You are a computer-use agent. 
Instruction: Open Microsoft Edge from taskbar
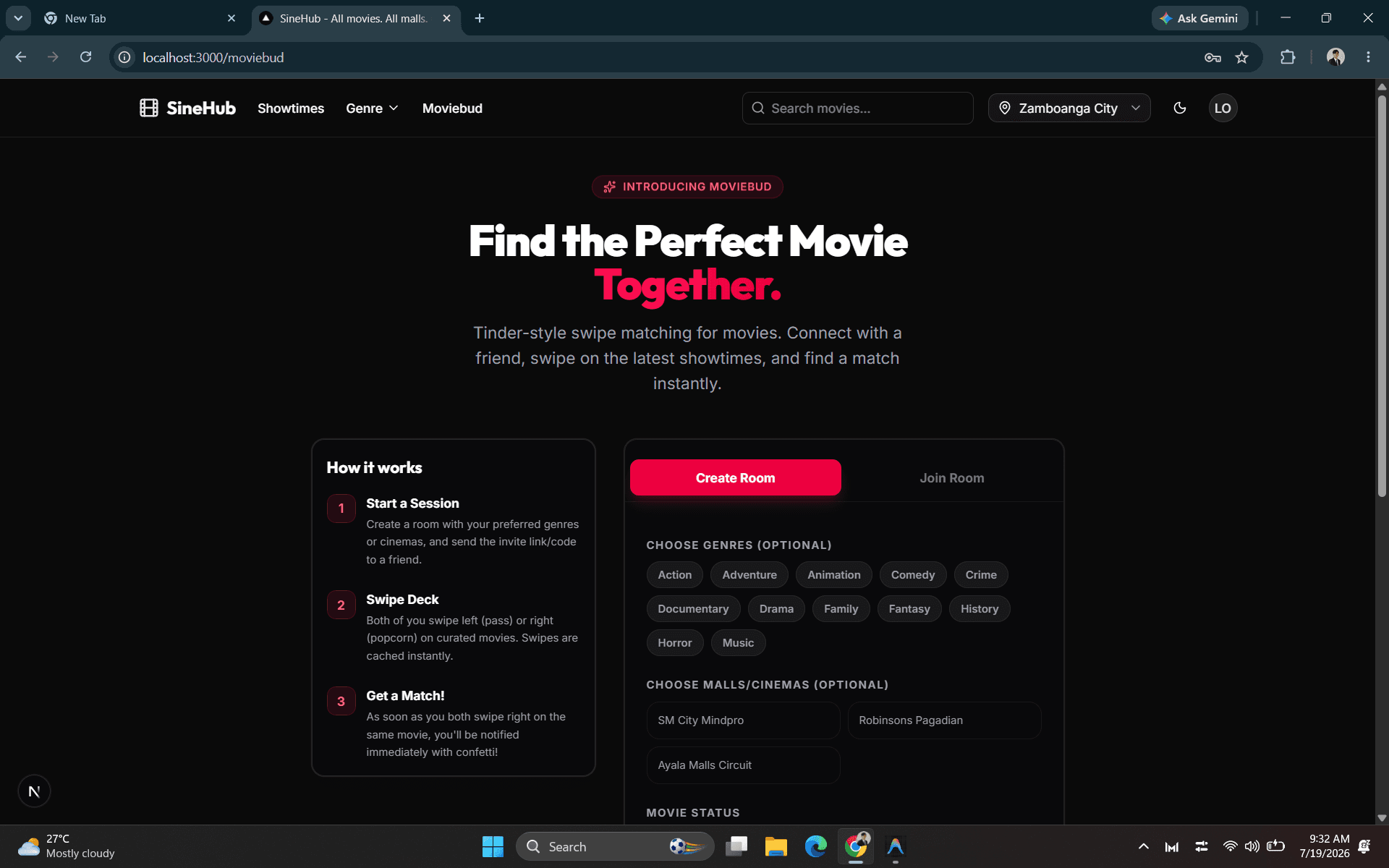pos(815,846)
